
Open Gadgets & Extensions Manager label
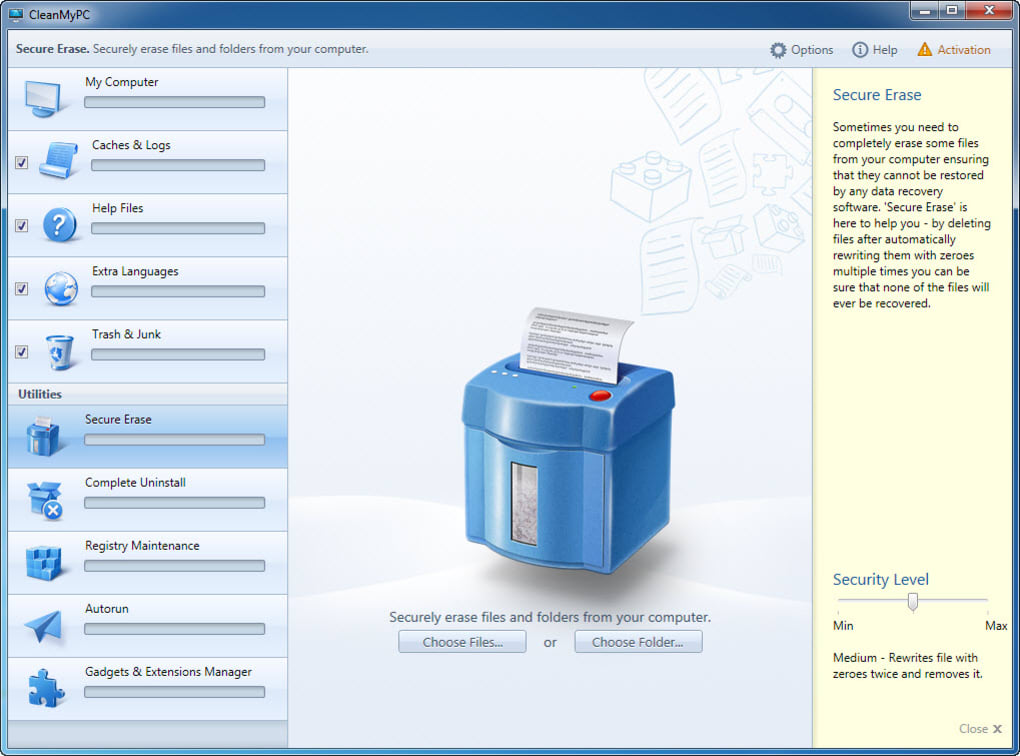tap(168, 672)
